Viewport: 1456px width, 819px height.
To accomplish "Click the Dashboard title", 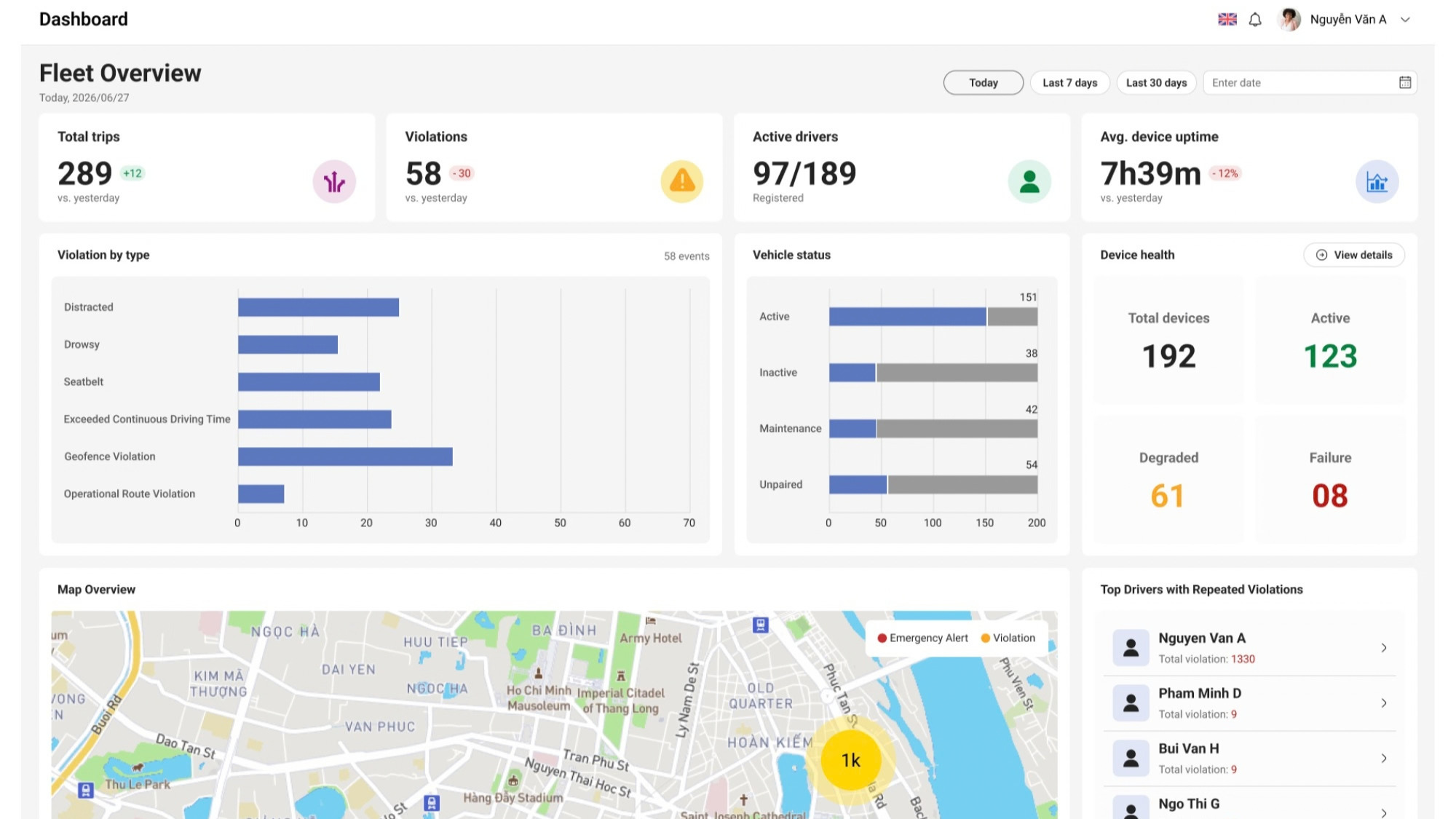I will [84, 20].
